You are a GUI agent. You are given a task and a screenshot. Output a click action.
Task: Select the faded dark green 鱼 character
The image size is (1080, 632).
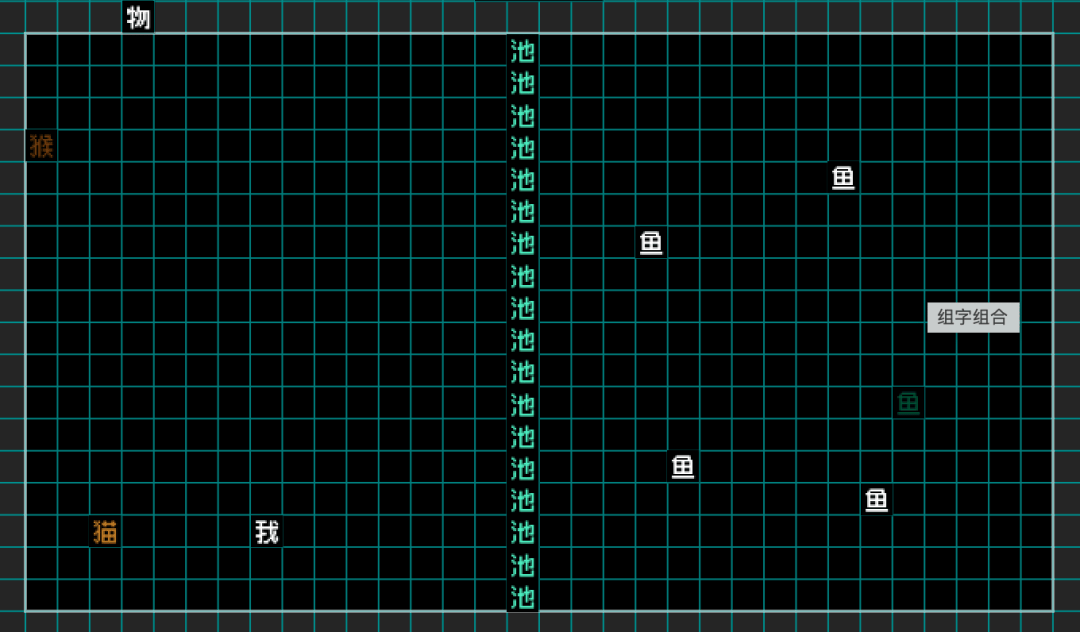click(x=908, y=404)
